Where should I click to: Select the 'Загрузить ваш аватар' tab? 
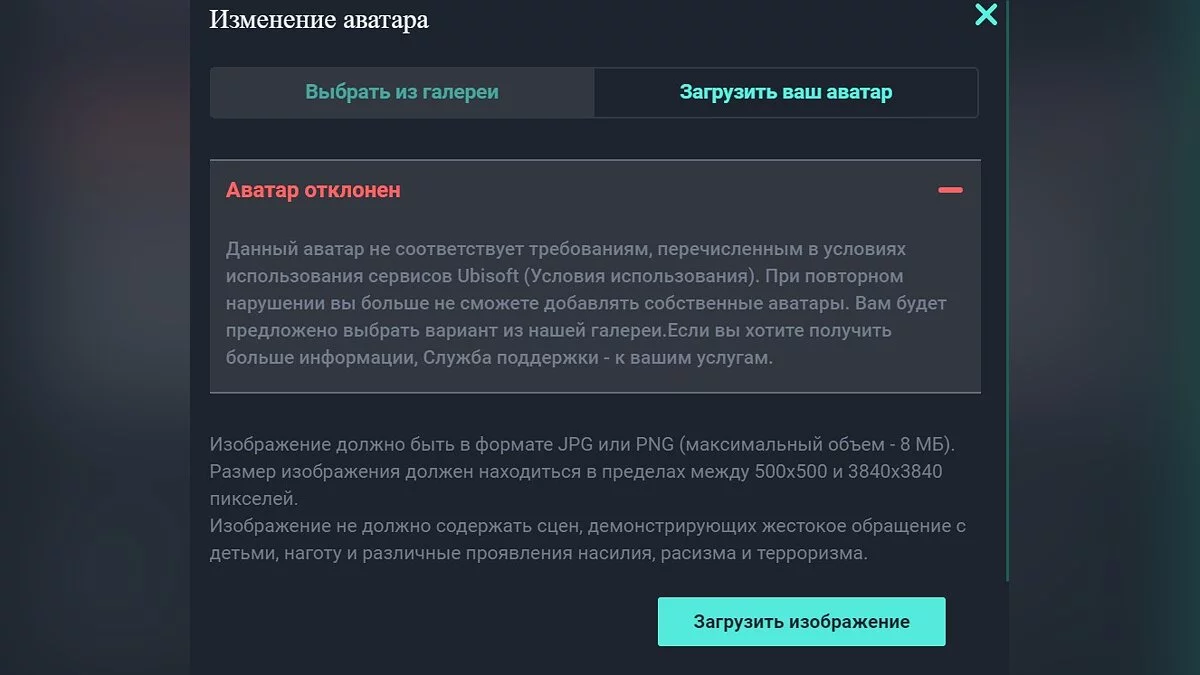point(786,93)
